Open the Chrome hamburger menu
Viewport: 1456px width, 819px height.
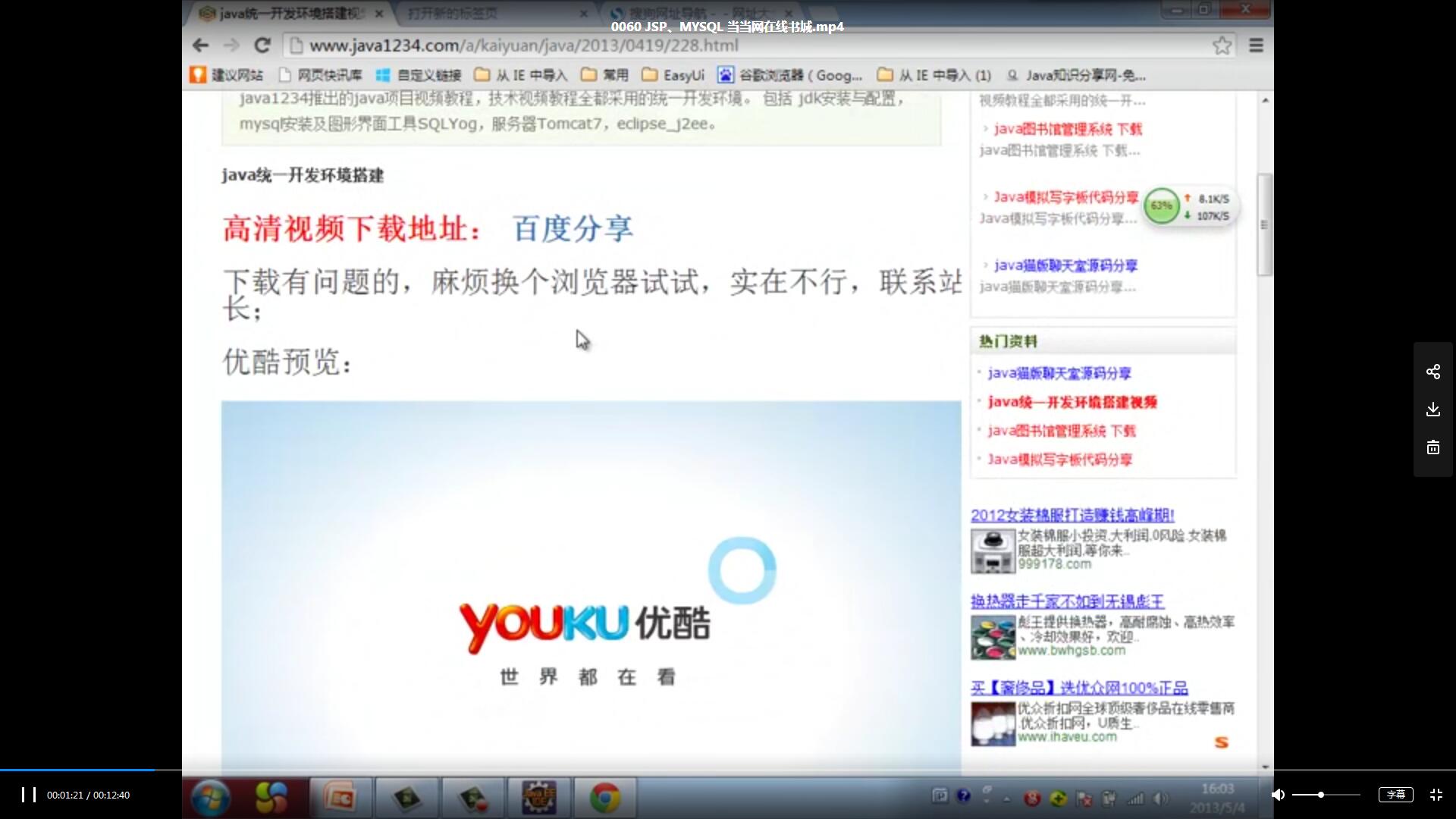pyautogui.click(x=1256, y=45)
